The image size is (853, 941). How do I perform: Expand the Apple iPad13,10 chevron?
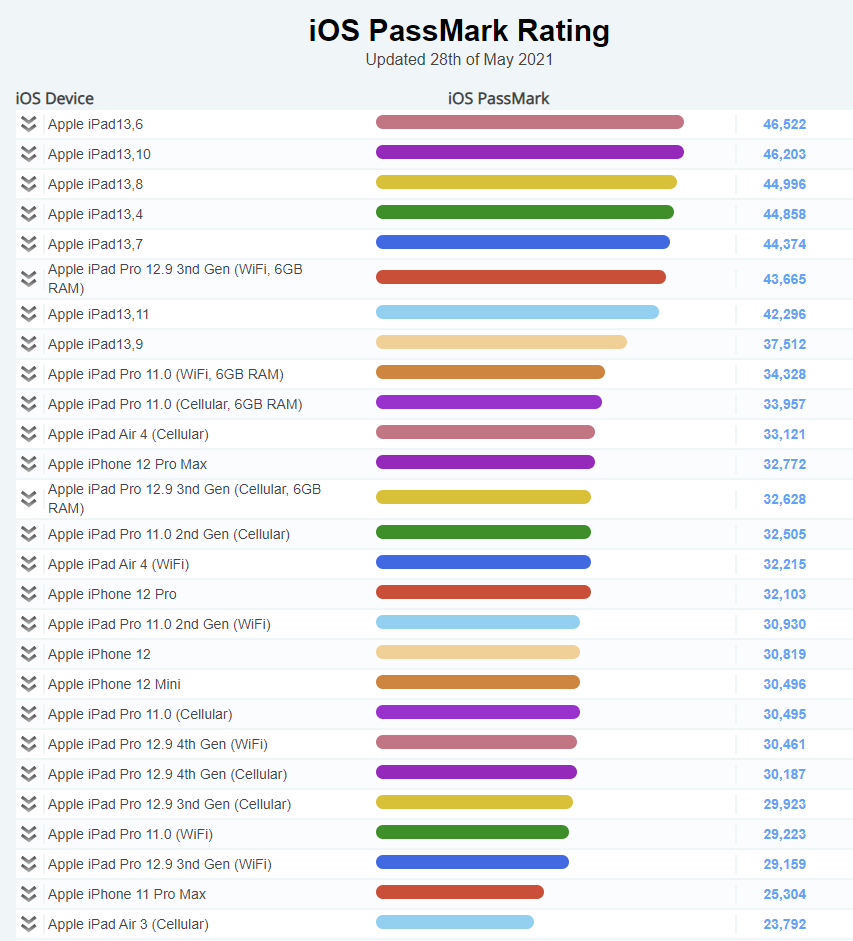coord(28,154)
